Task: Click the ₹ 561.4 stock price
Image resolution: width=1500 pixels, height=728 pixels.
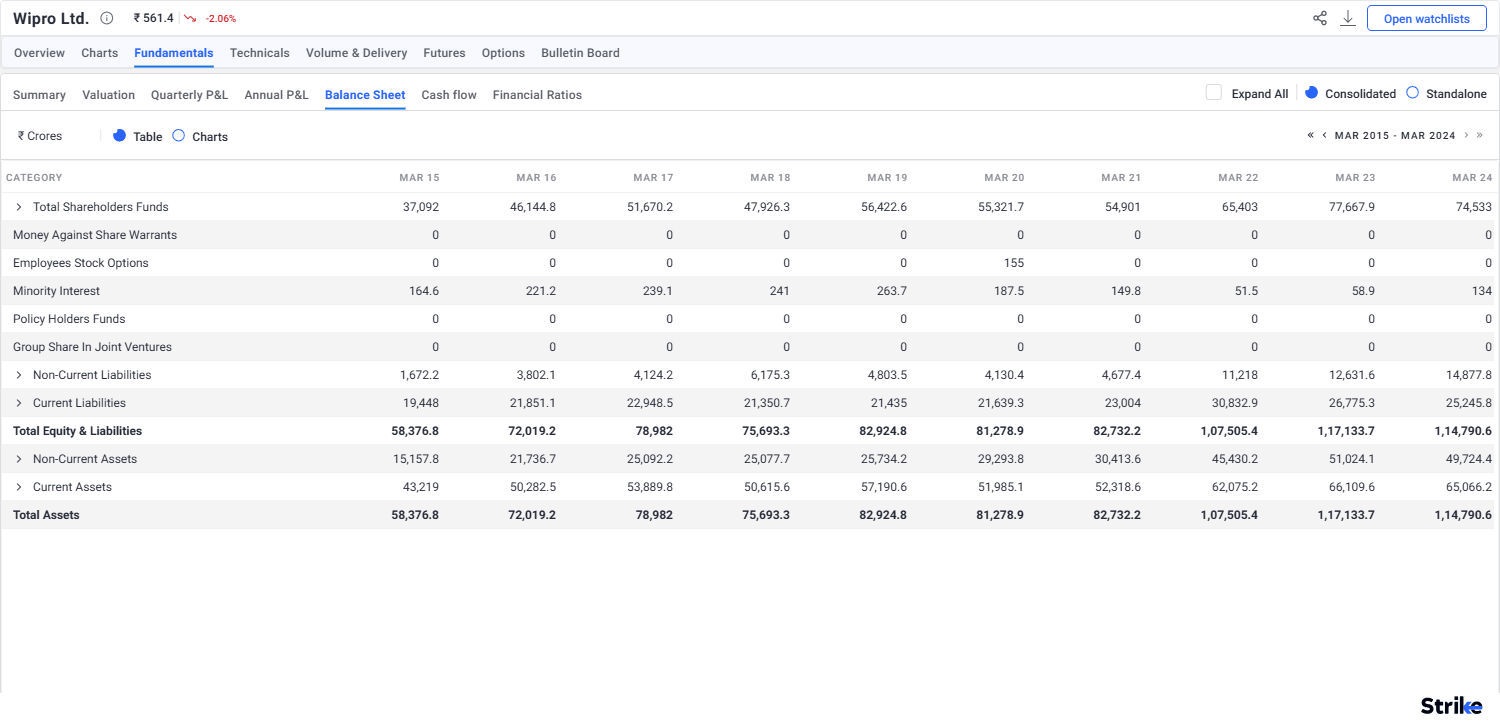Action: tap(153, 18)
